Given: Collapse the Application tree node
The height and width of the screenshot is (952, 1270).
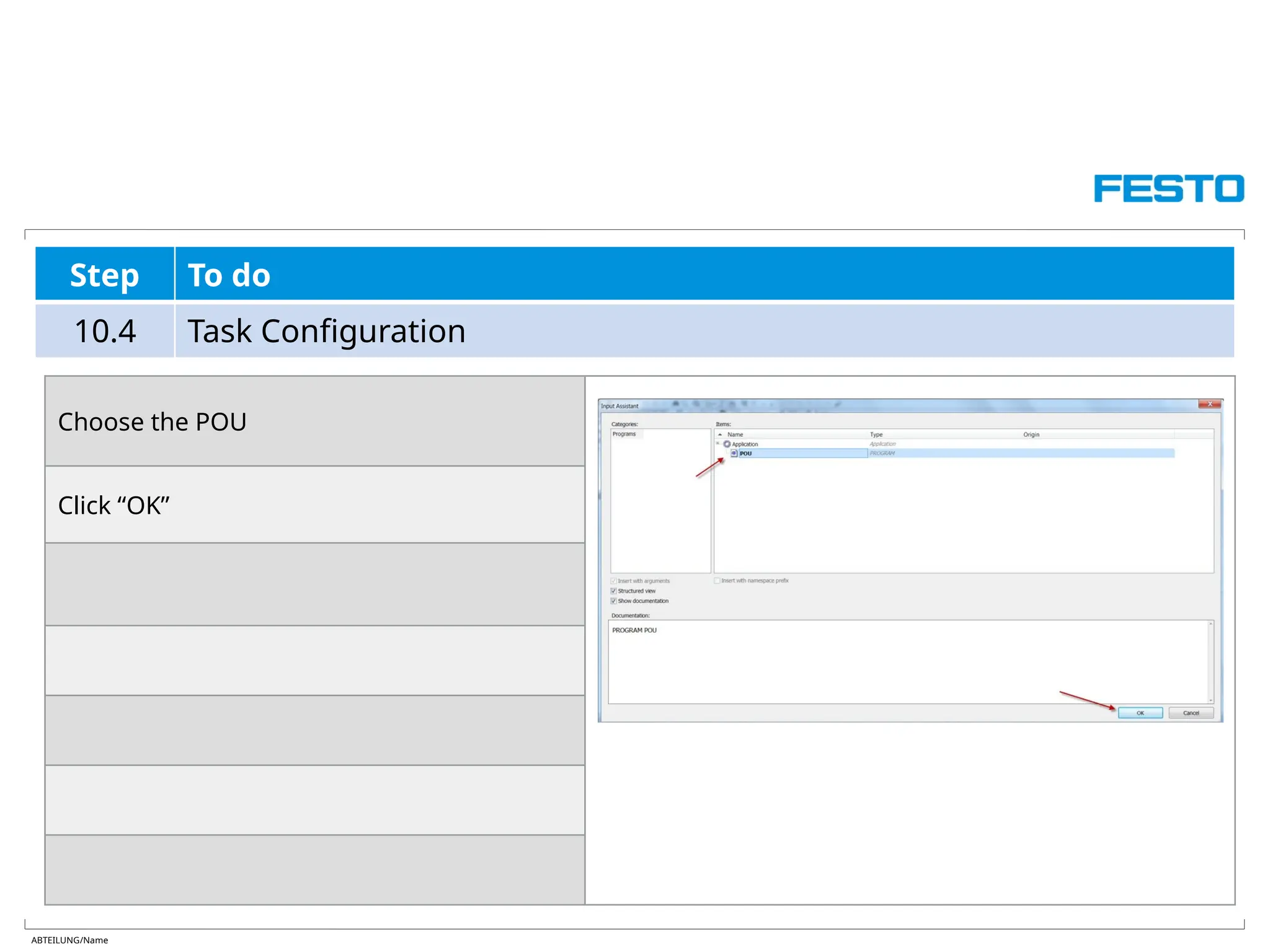Looking at the screenshot, I should coord(718,443).
